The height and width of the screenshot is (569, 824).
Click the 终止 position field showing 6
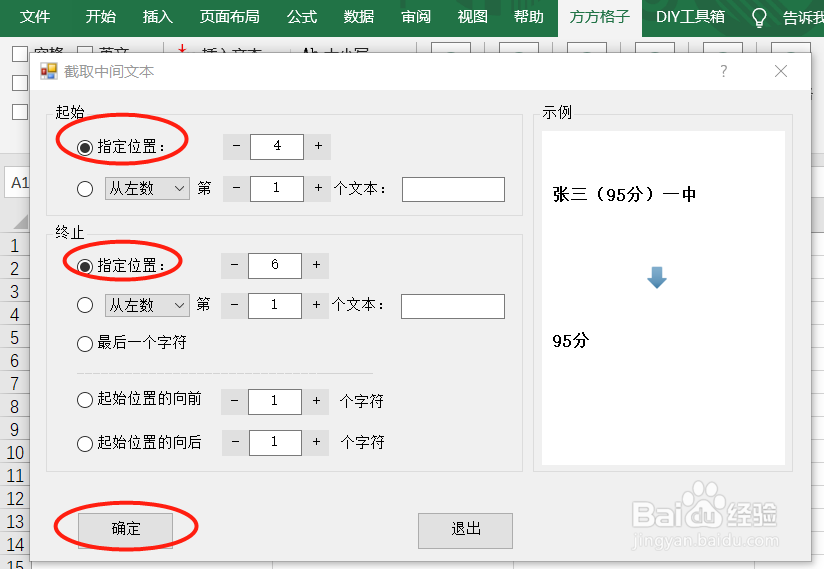pos(275,265)
